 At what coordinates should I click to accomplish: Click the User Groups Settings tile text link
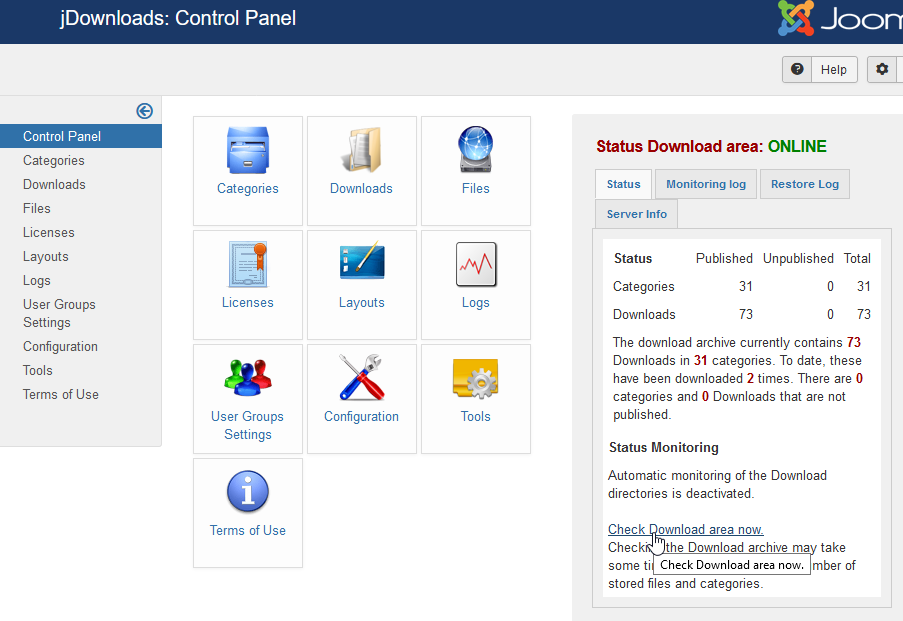[x=248, y=425]
